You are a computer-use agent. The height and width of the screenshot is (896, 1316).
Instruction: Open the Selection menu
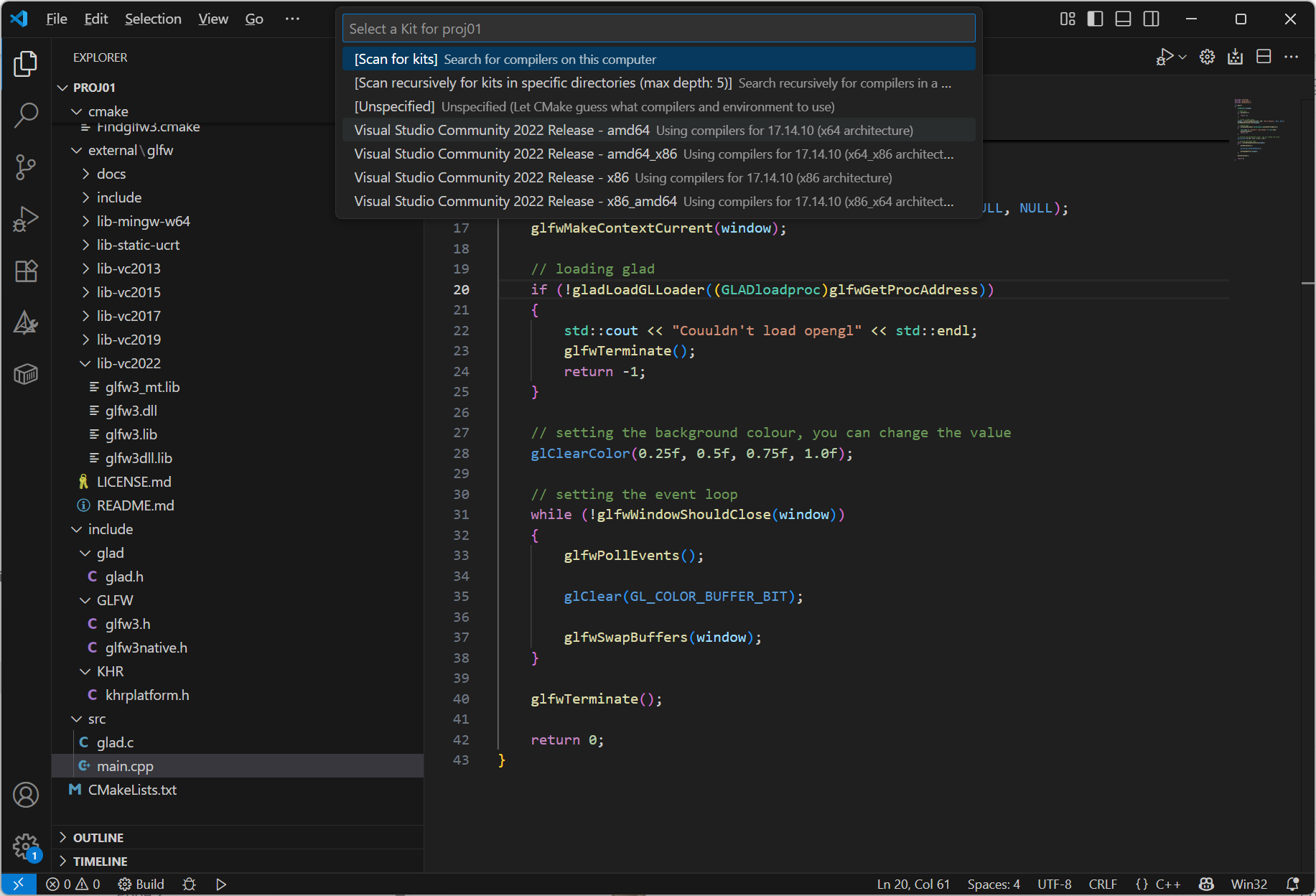point(153,19)
